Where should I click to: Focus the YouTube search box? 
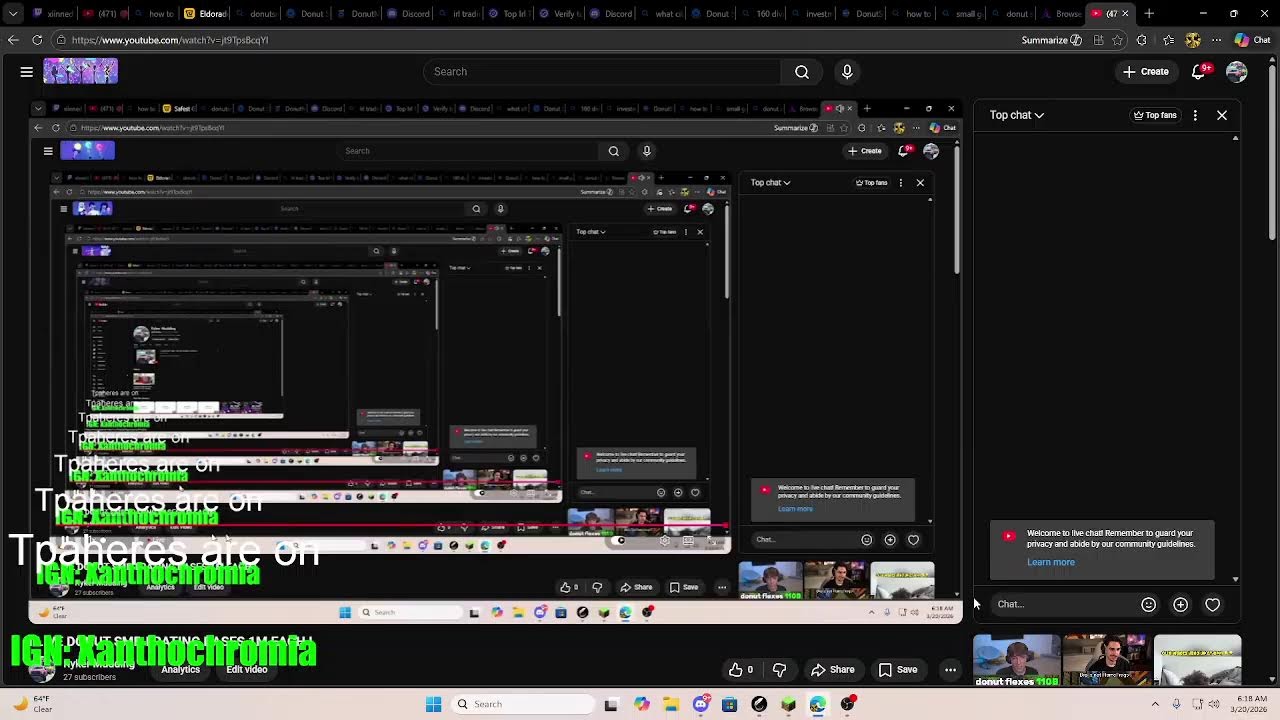coord(602,72)
